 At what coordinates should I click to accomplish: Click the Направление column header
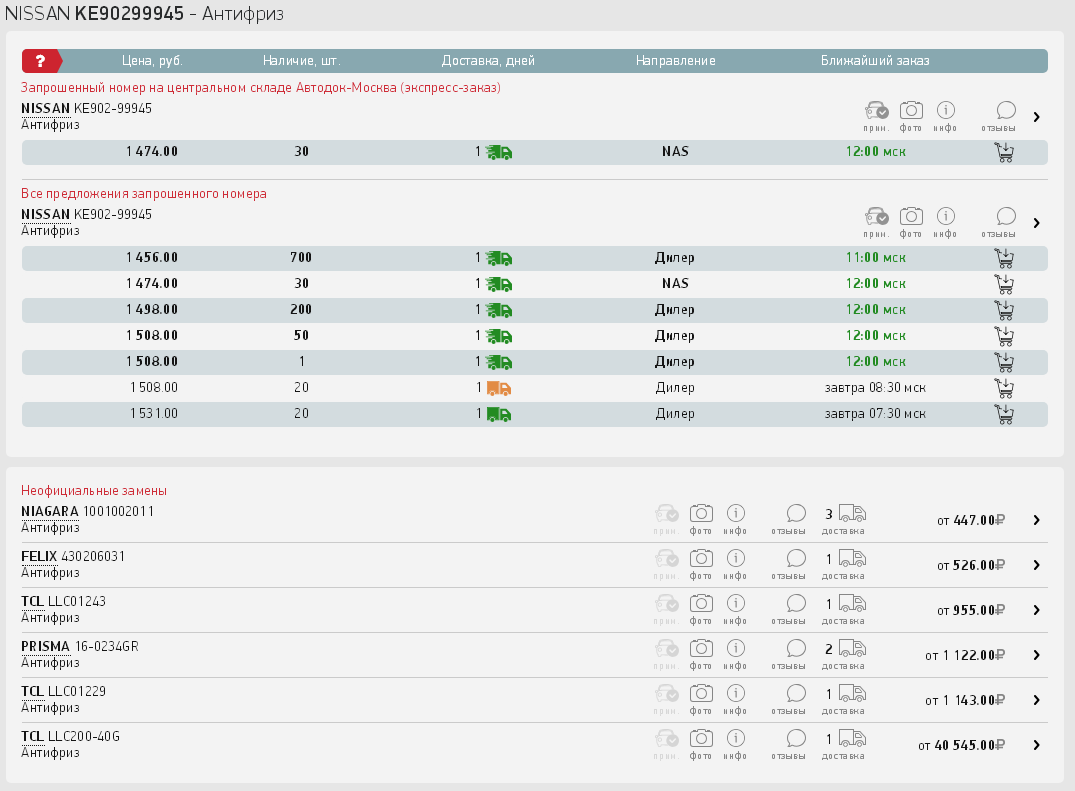pos(675,61)
